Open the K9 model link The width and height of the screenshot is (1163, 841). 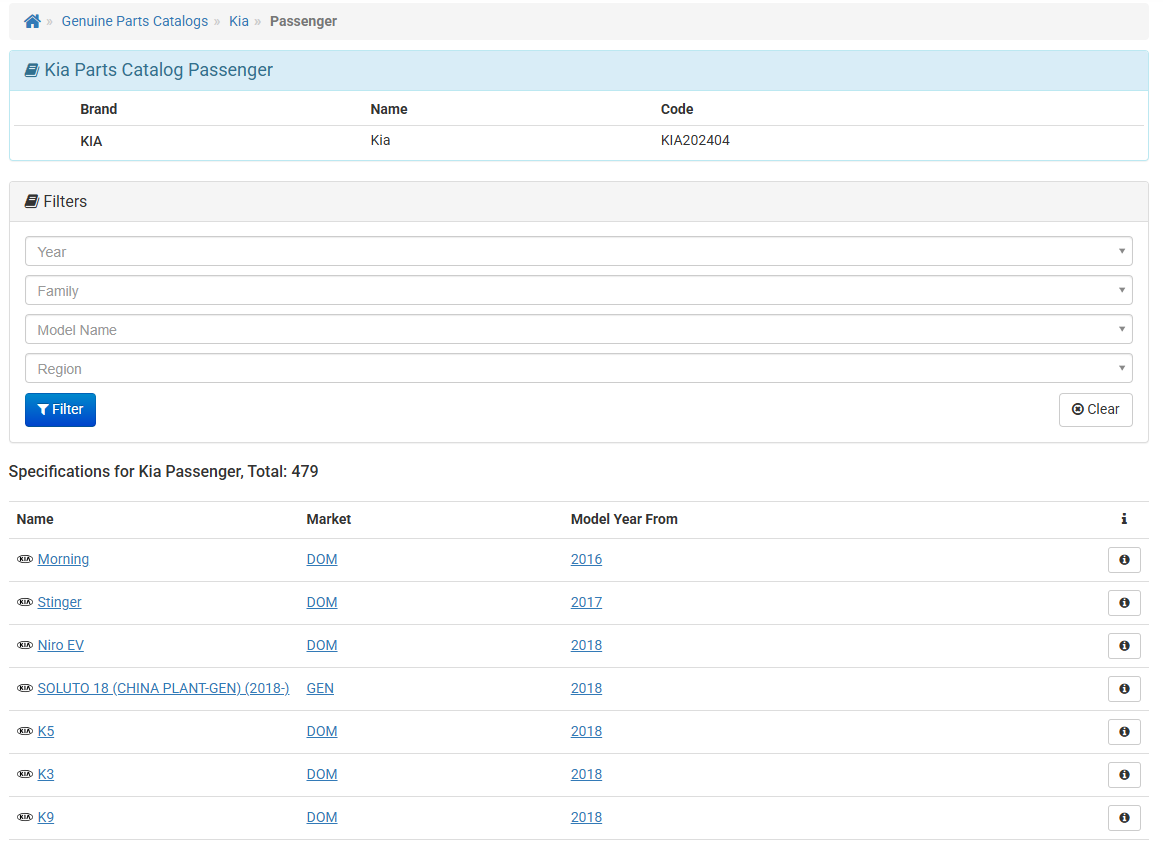point(46,817)
